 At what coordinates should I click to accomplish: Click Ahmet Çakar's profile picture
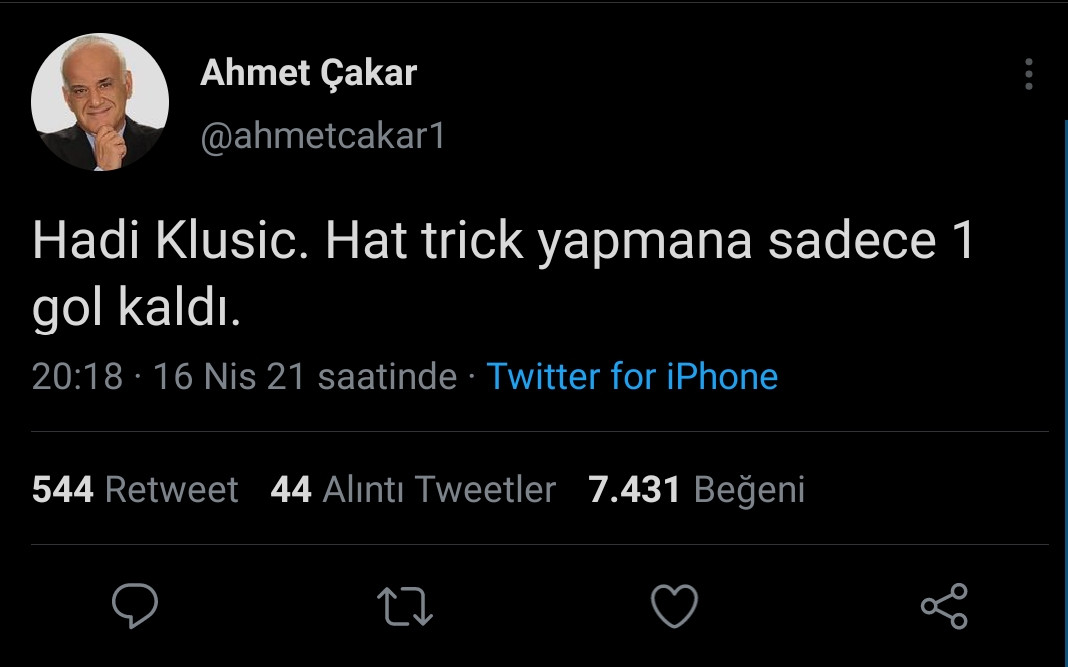tap(99, 97)
